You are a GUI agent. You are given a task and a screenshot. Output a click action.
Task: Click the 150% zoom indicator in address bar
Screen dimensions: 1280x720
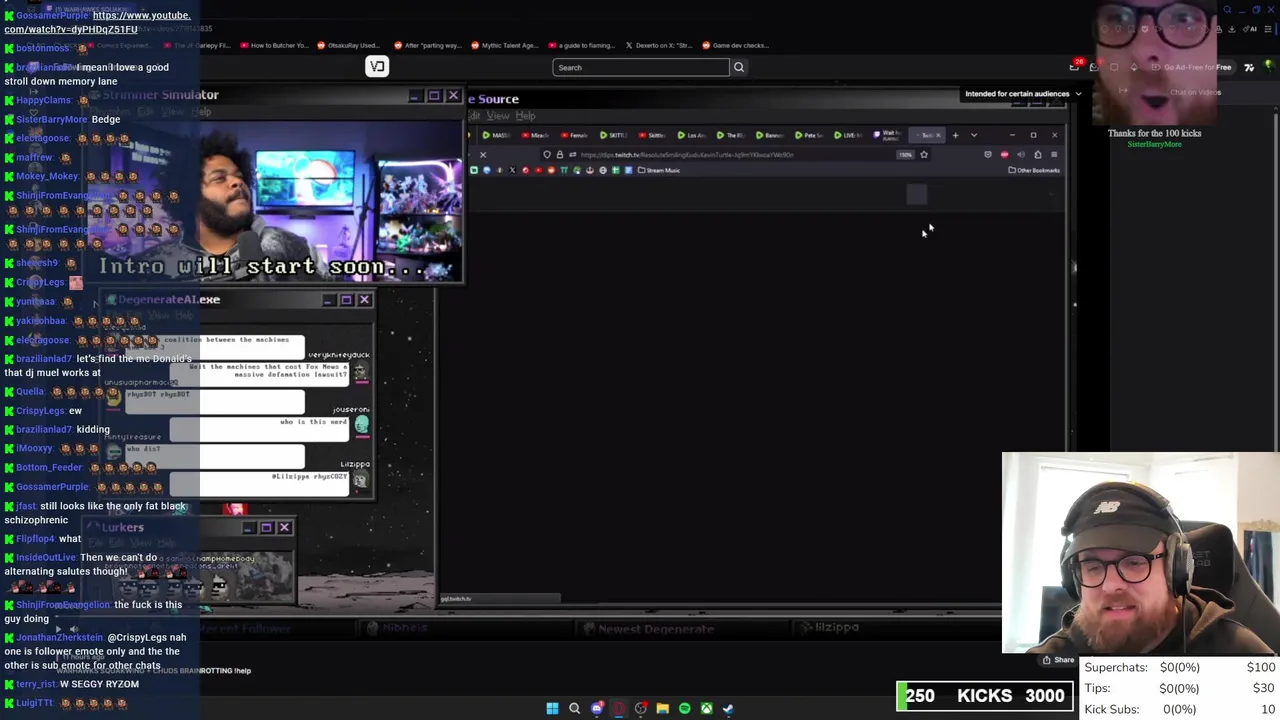tap(905, 155)
